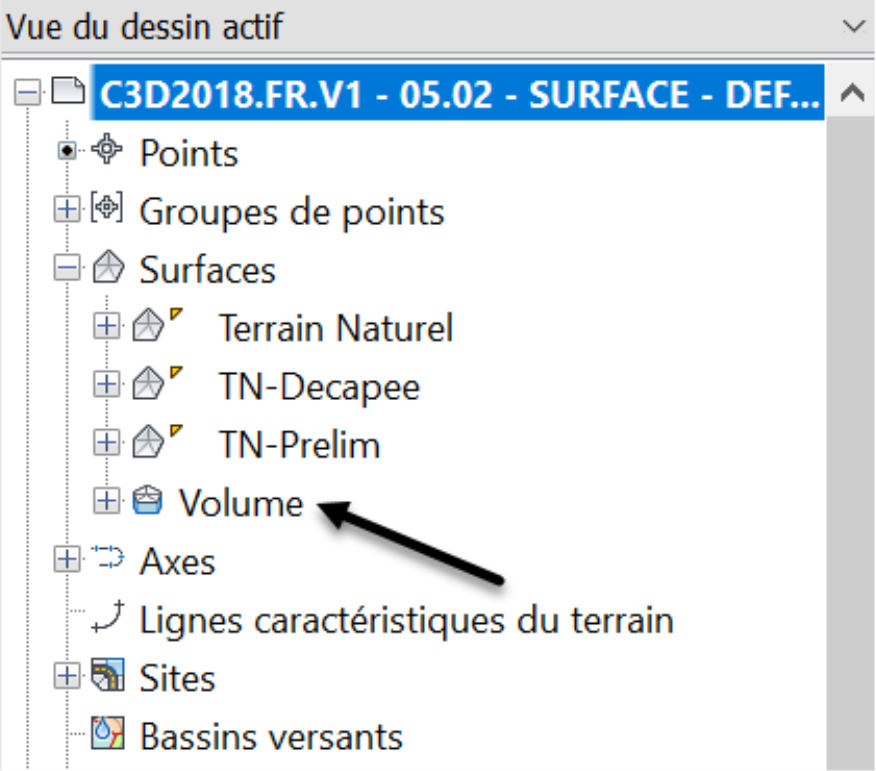Image resolution: width=876 pixels, height=771 pixels.
Task: Expand the Groupes de points node
Action: (67, 210)
